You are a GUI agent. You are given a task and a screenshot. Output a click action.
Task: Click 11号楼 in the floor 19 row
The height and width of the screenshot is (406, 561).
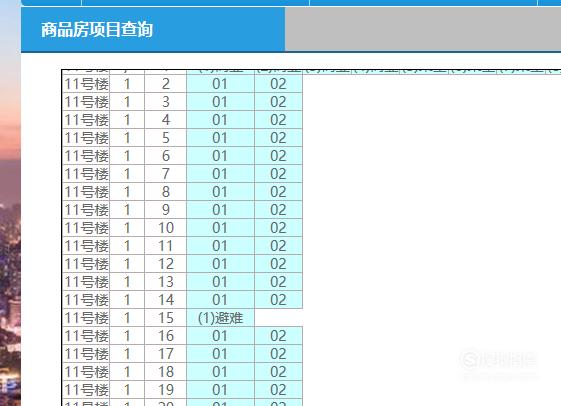[86, 390]
